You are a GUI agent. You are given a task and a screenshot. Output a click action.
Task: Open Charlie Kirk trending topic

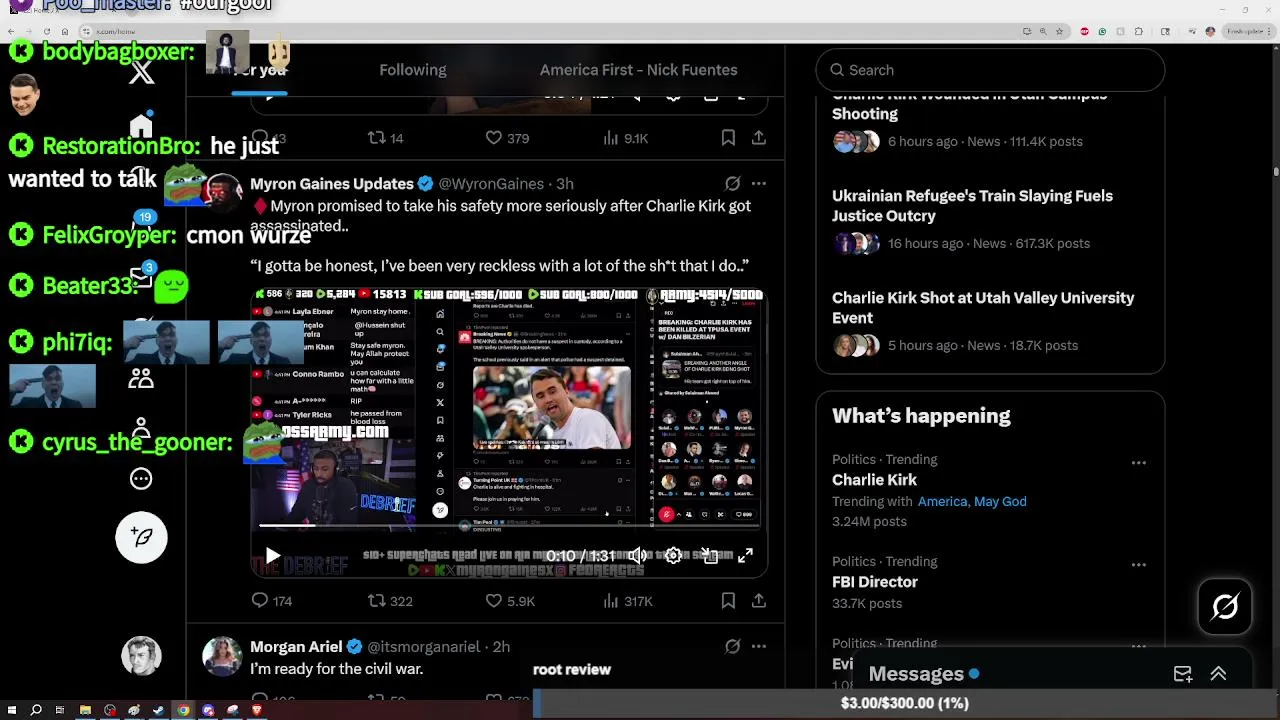(874, 480)
